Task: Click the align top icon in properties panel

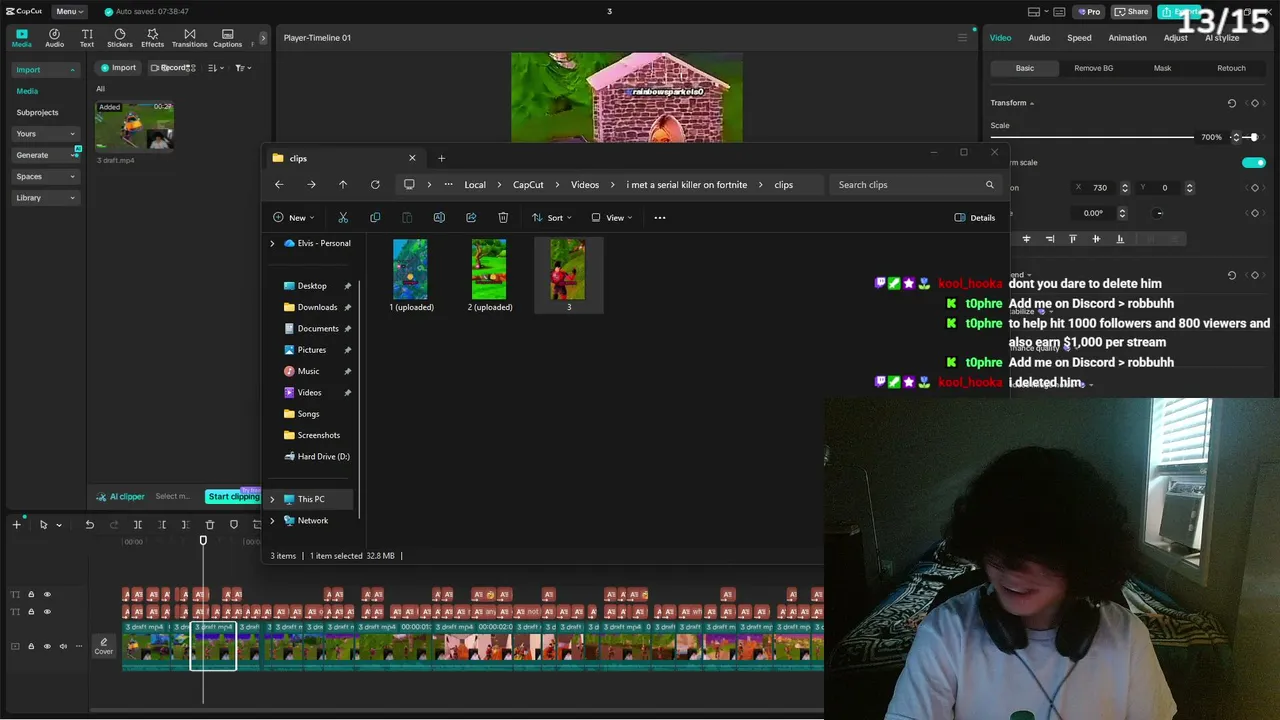Action: (1073, 239)
